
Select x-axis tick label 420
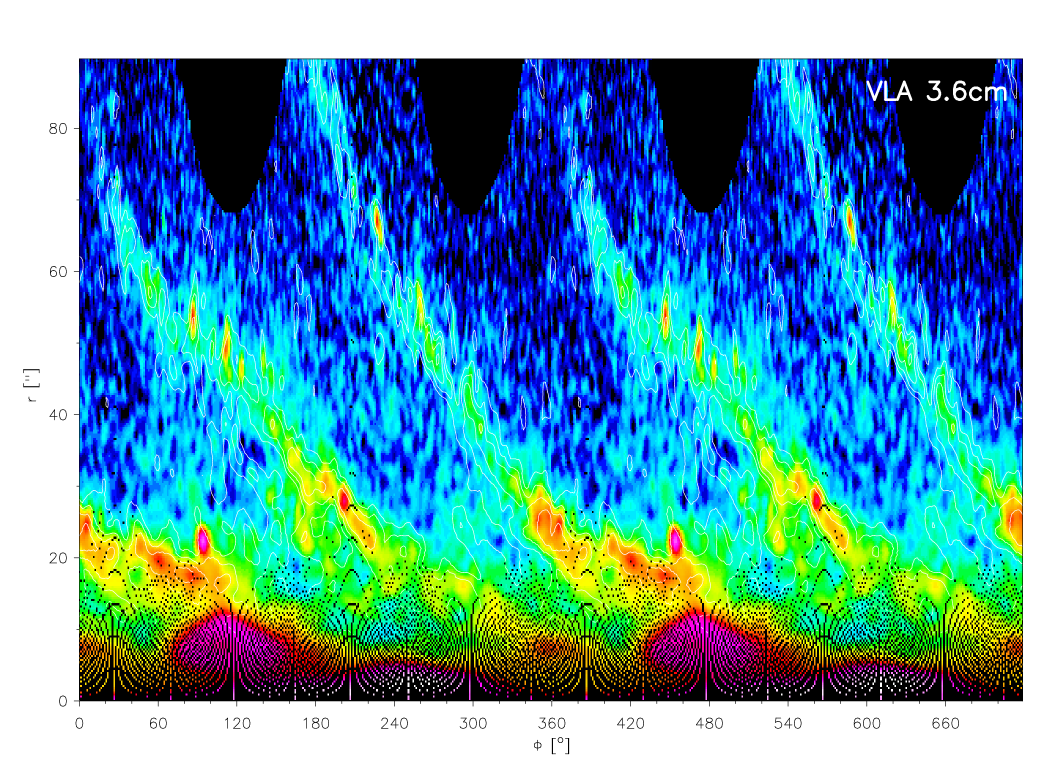(630, 723)
